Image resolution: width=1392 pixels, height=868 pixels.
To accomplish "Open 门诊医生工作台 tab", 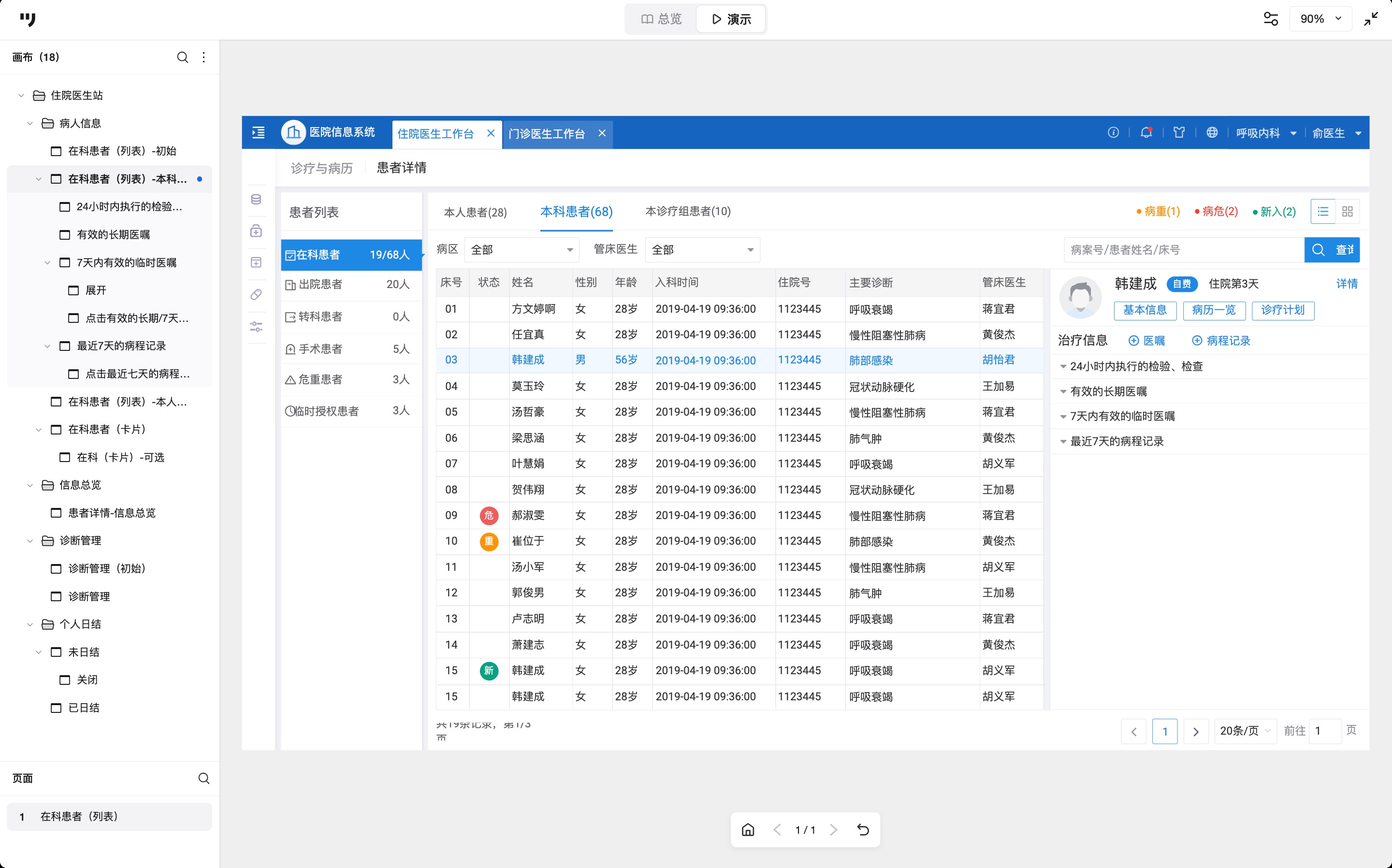I will click(x=546, y=134).
